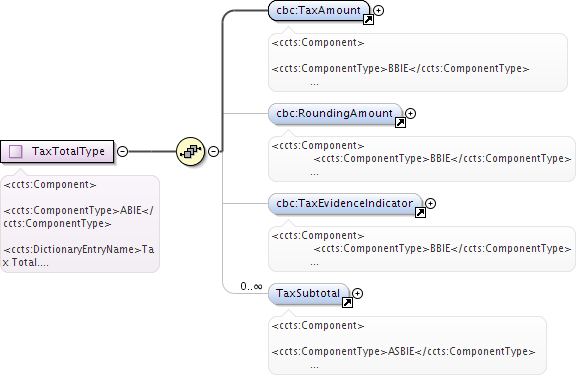Select the TaxSubtotal element node
Image resolution: width=583 pixels, height=378 pixels.
(x=309, y=294)
